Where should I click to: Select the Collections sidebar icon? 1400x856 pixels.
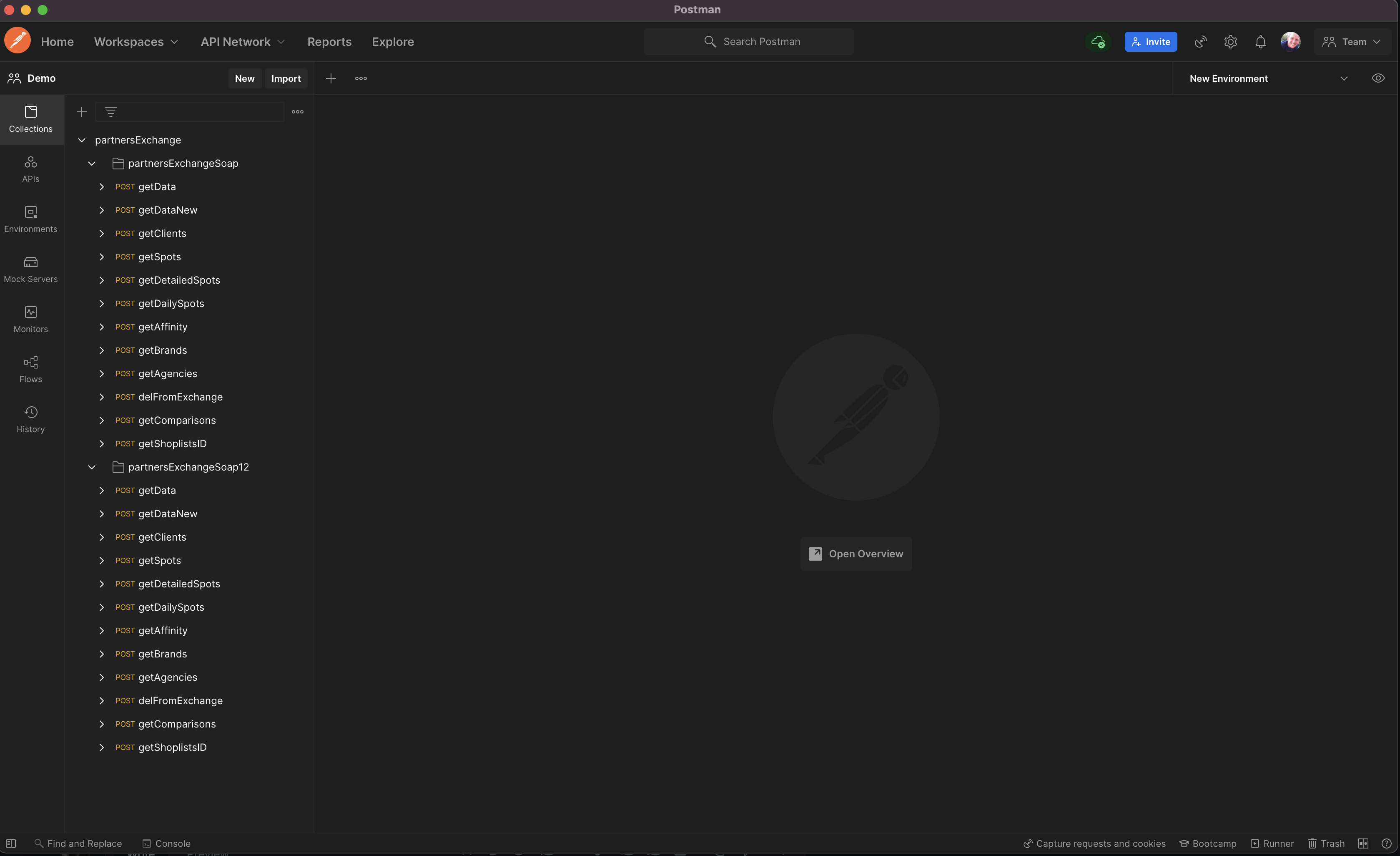[x=30, y=119]
